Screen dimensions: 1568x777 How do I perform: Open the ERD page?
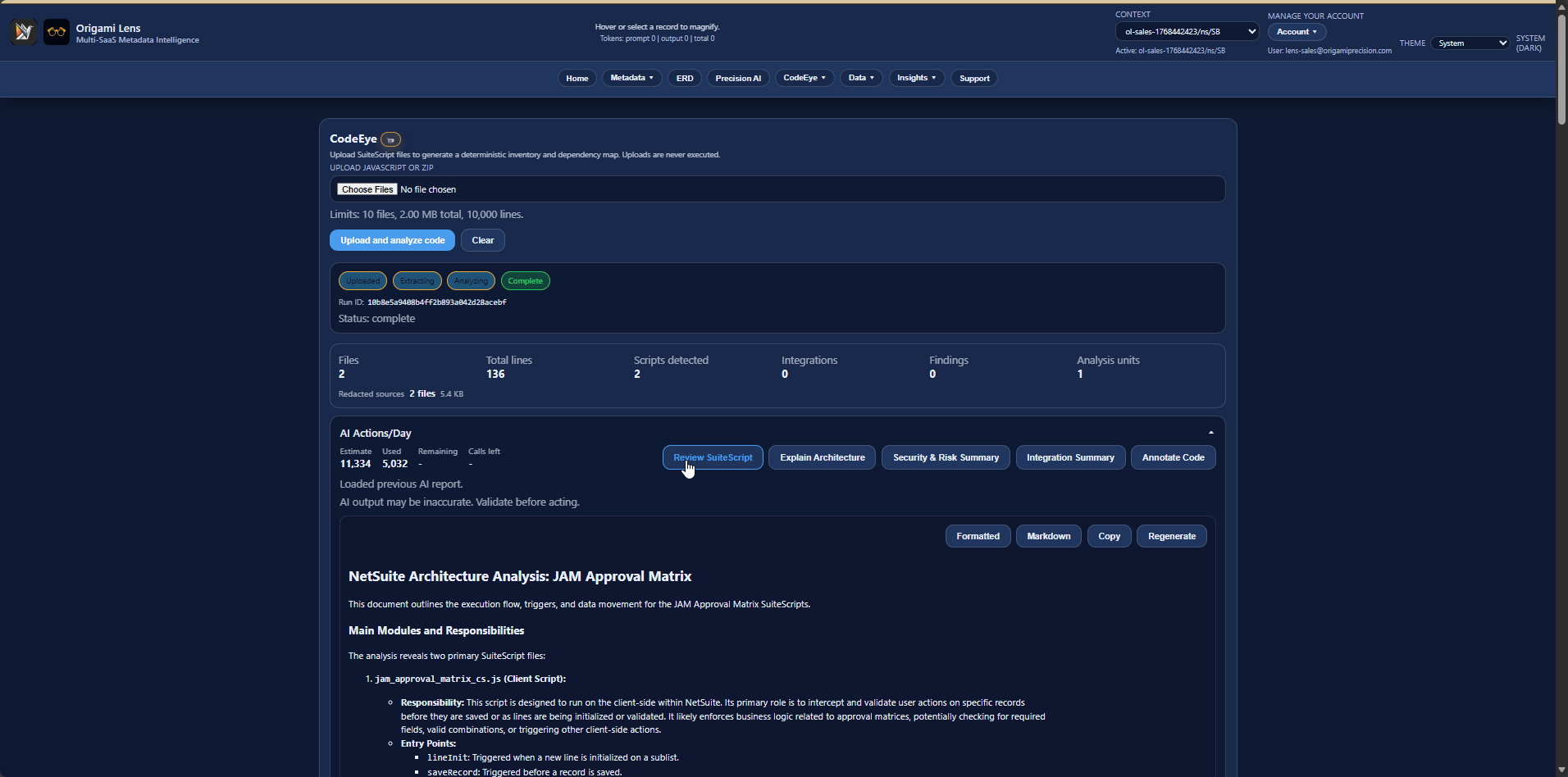[685, 78]
